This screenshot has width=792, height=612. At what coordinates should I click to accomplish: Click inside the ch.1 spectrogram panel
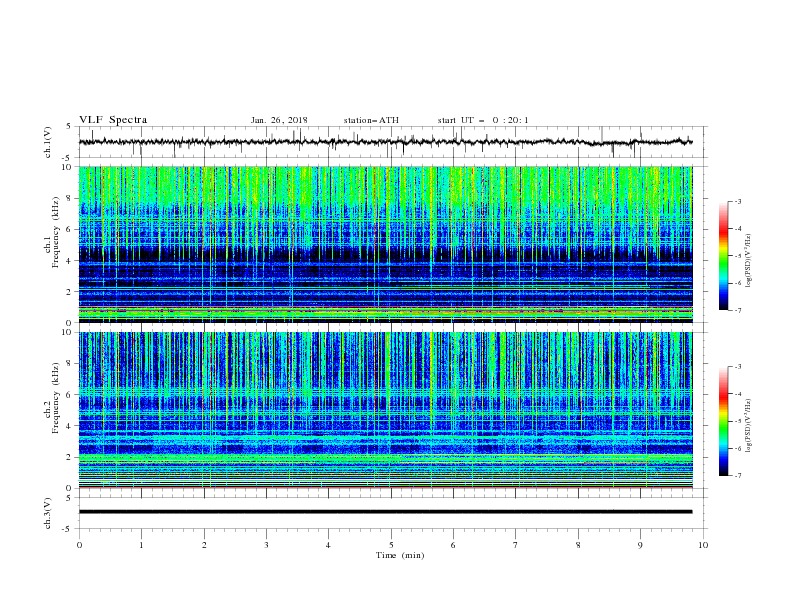pos(385,244)
